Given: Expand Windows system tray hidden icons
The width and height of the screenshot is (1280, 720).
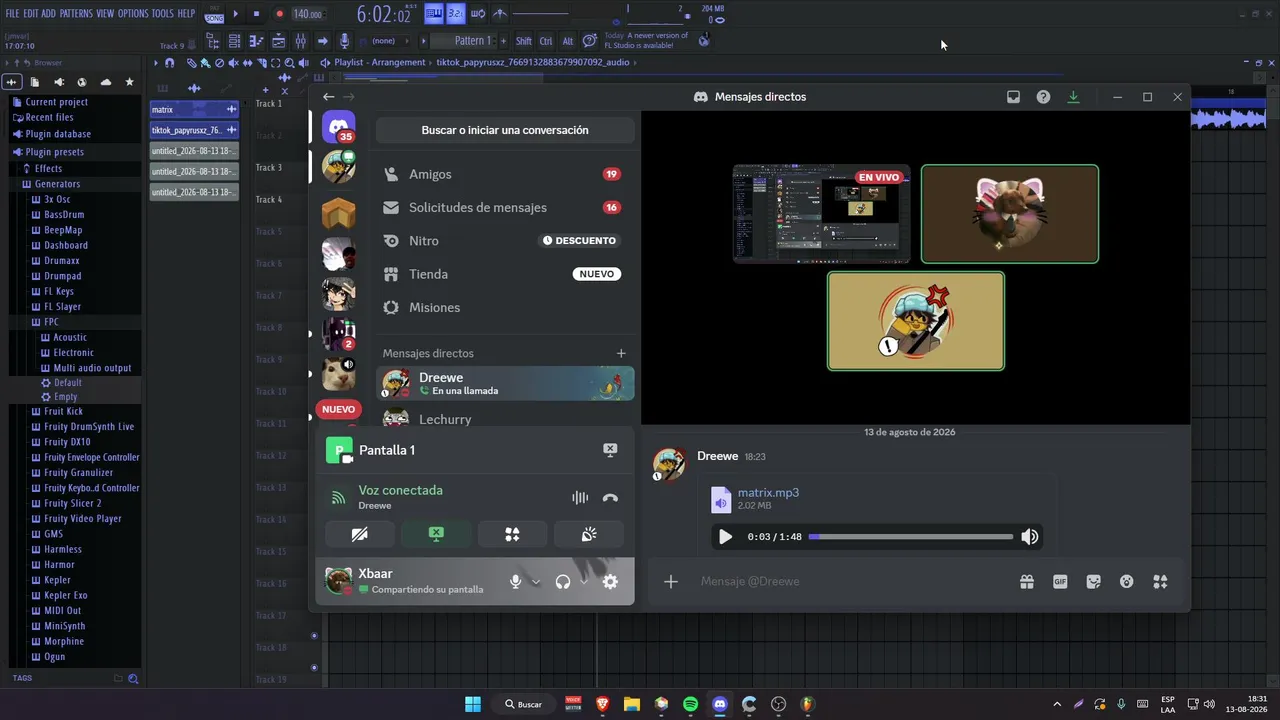Looking at the screenshot, I should pyautogui.click(x=1056, y=704).
